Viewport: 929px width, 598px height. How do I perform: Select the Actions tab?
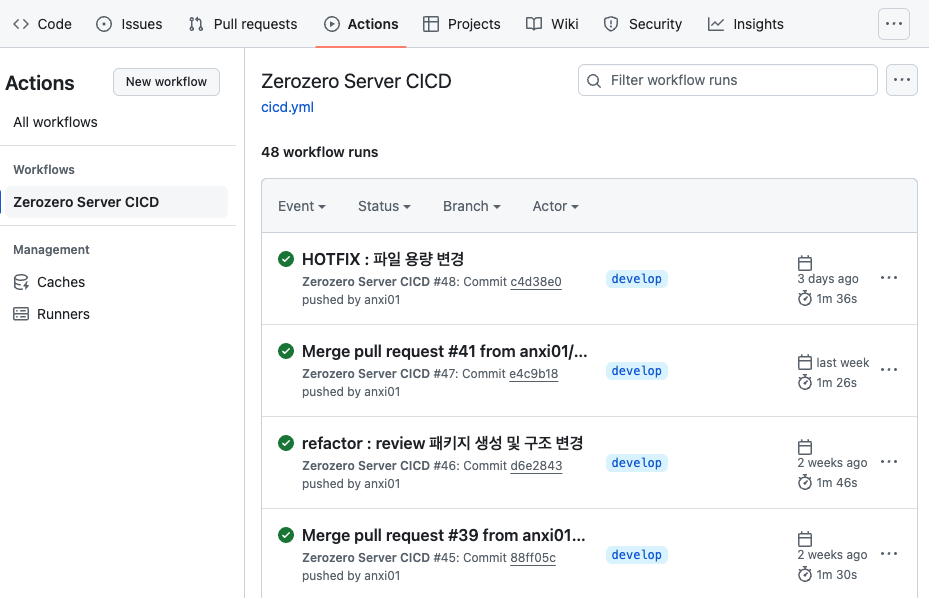(x=361, y=24)
